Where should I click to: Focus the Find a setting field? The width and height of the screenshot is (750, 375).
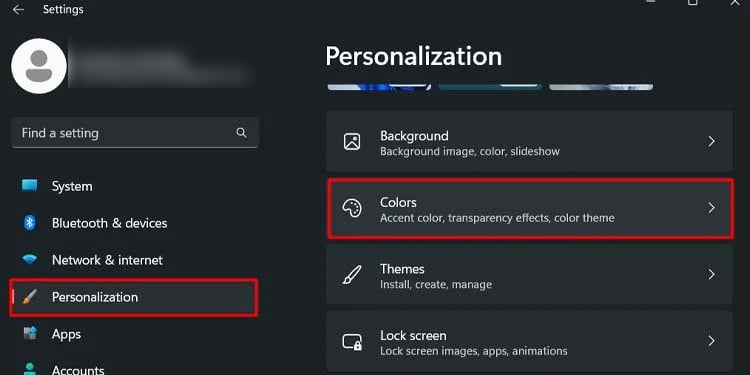pyautogui.click(x=135, y=133)
